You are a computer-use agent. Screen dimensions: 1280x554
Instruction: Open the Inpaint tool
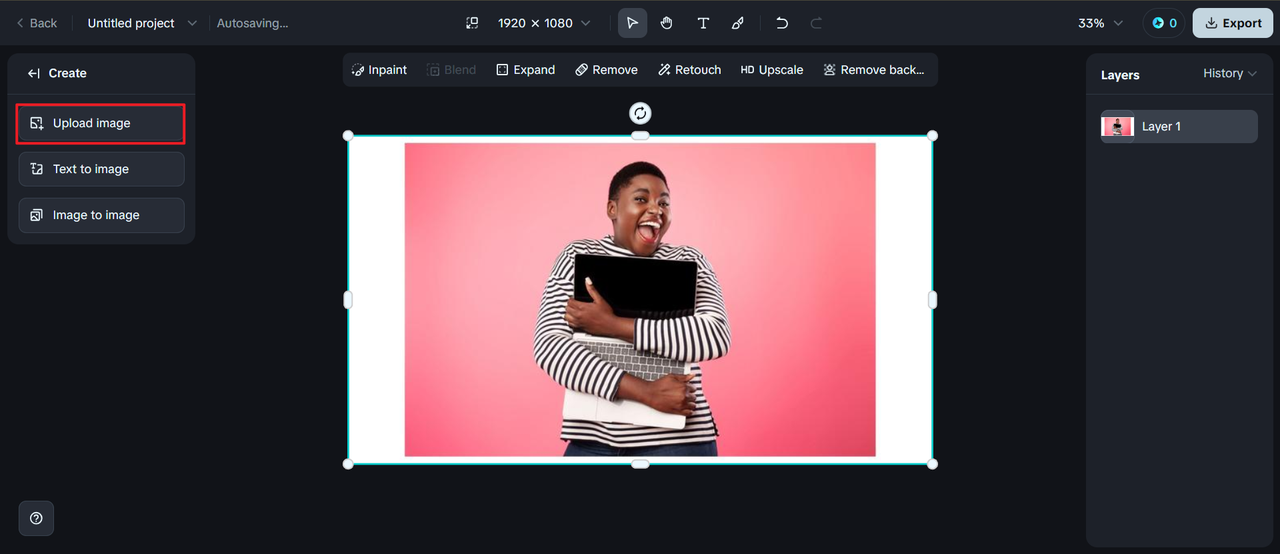[x=379, y=70]
